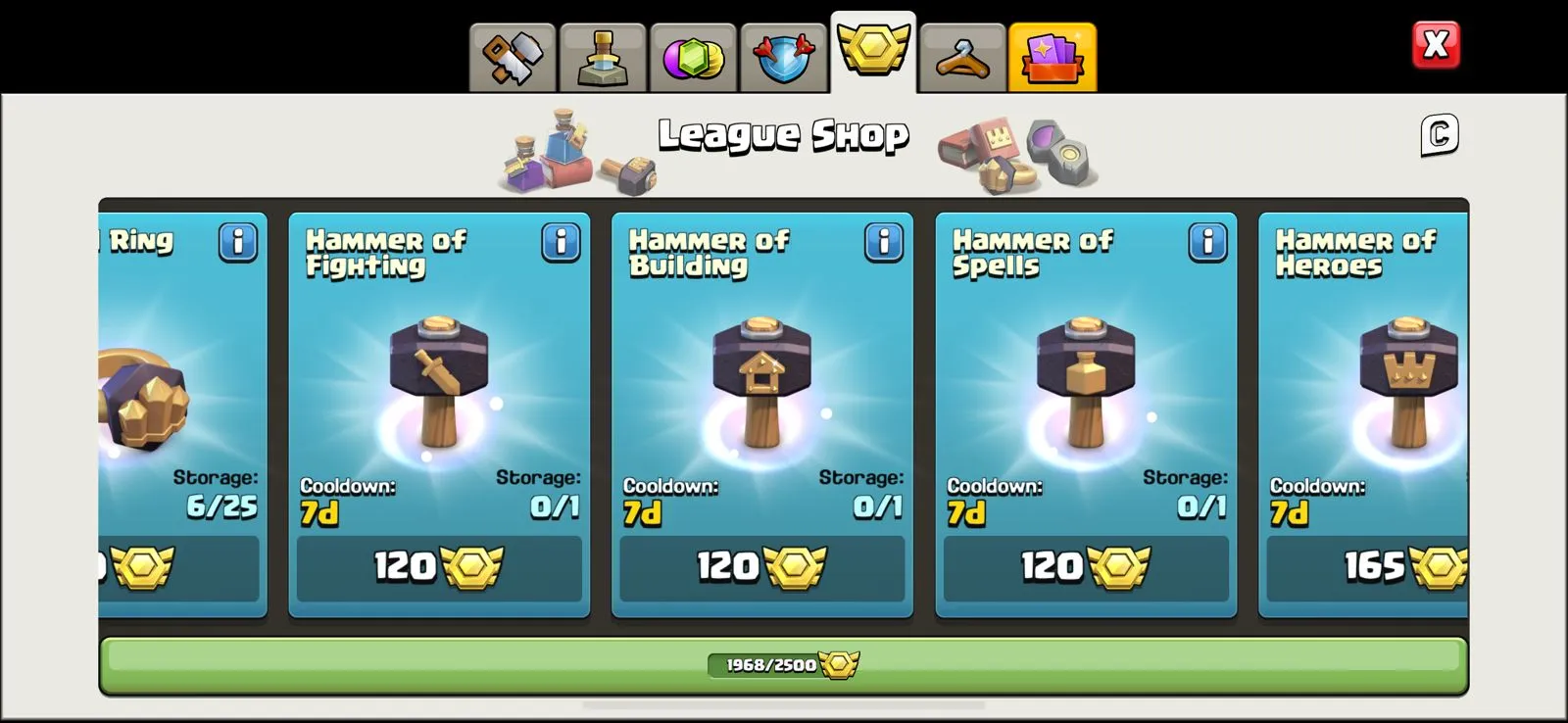Buy Hammer of Heroes for 165 medals
The image size is (1568, 723).
pos(1367,567)
